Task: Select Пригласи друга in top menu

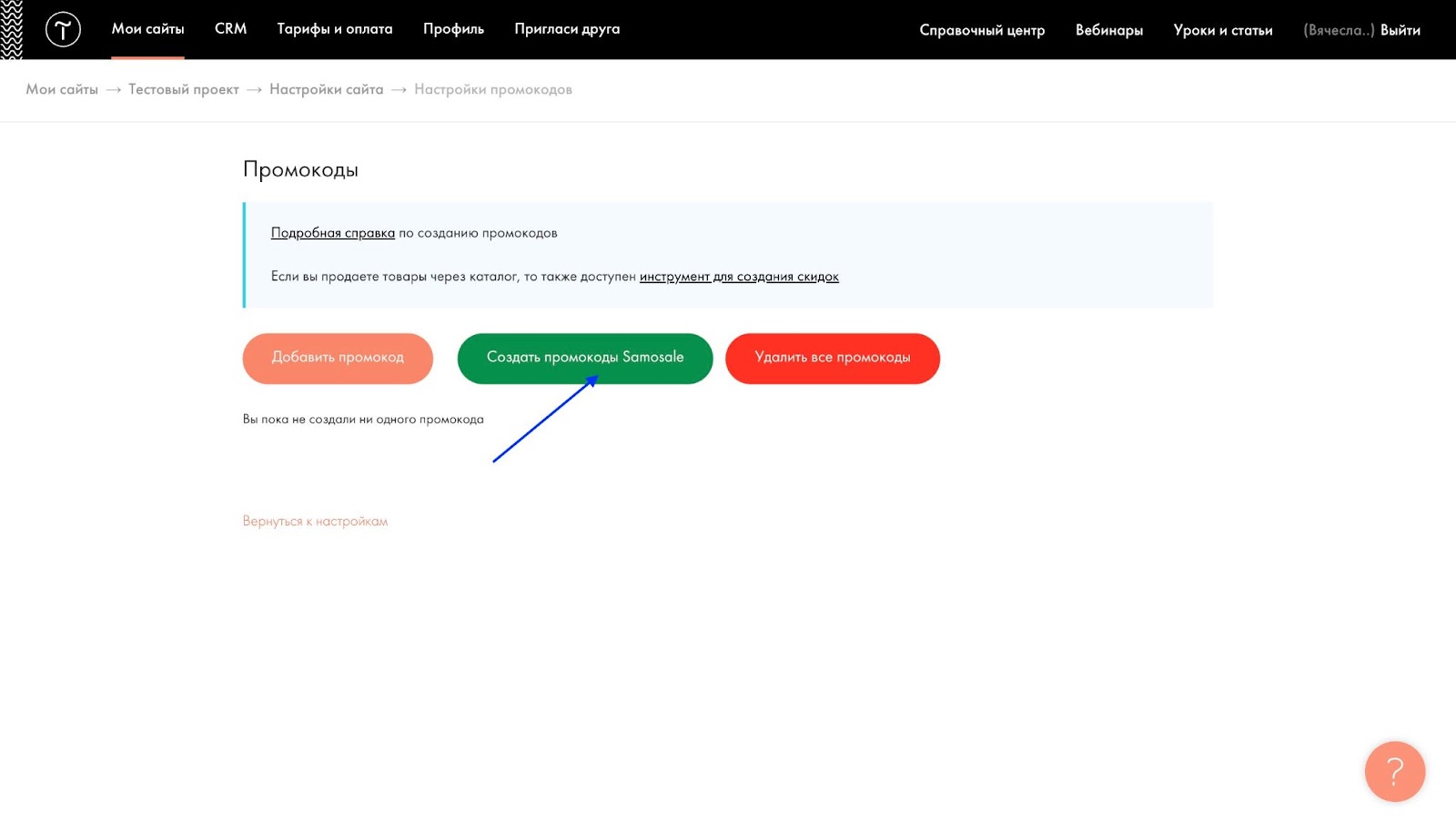Action: (x=567, y=29)
